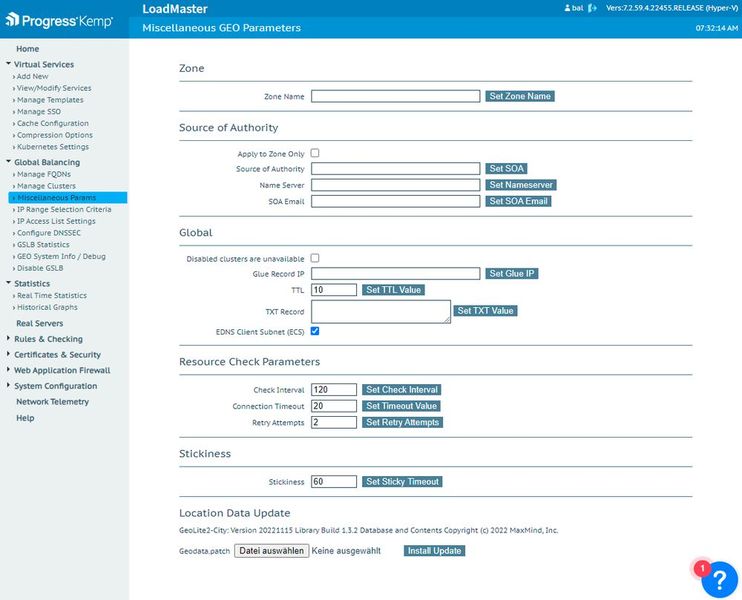
Task: Click Set Zone Name button
Action: tap(520, 96)
